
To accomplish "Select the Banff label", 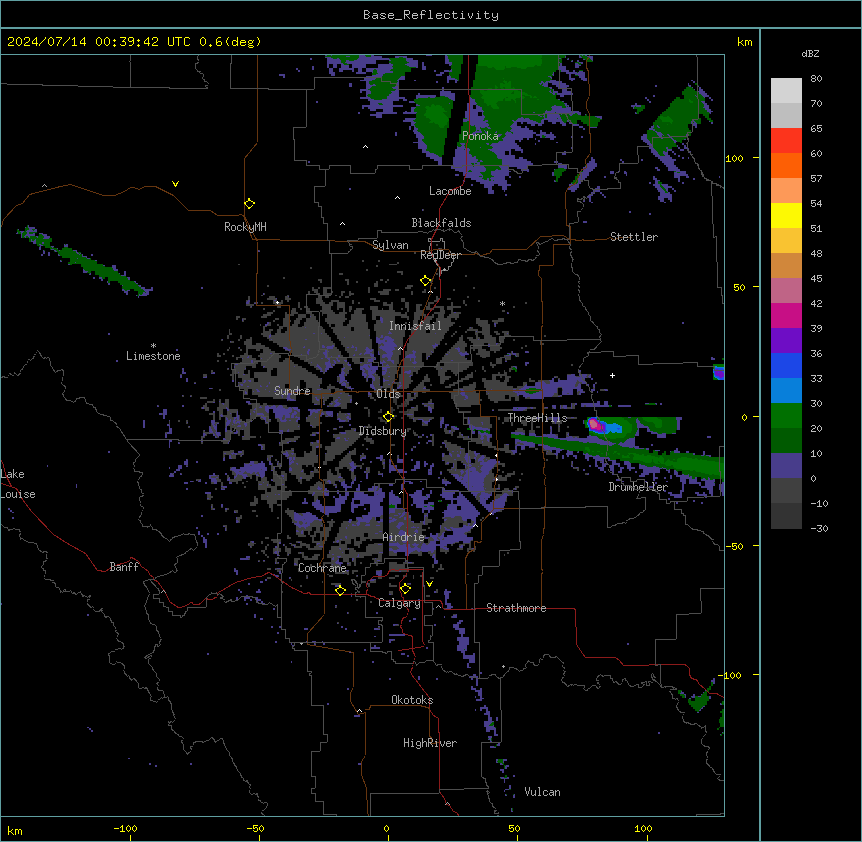I will [x=124, y=567].
